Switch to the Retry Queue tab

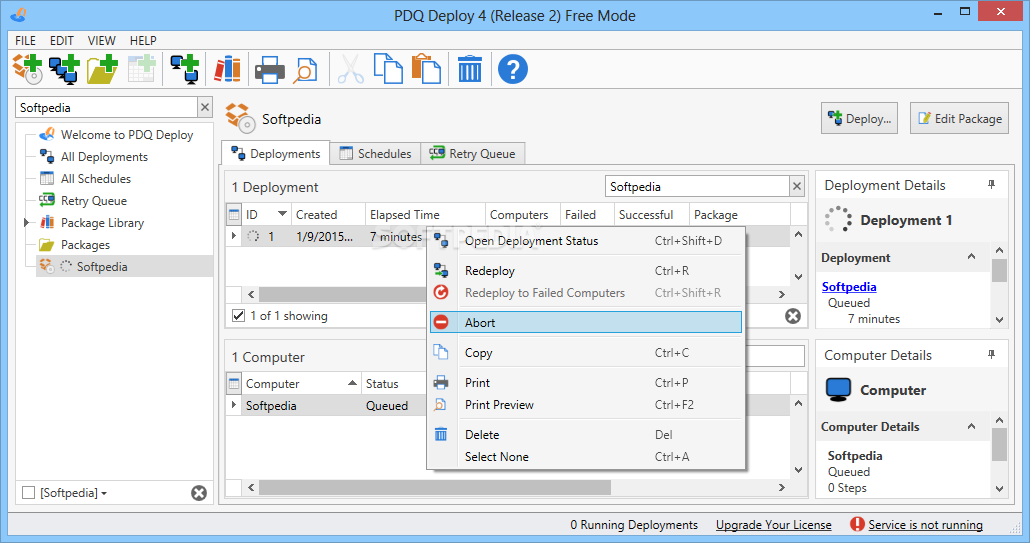click(473, 154)
